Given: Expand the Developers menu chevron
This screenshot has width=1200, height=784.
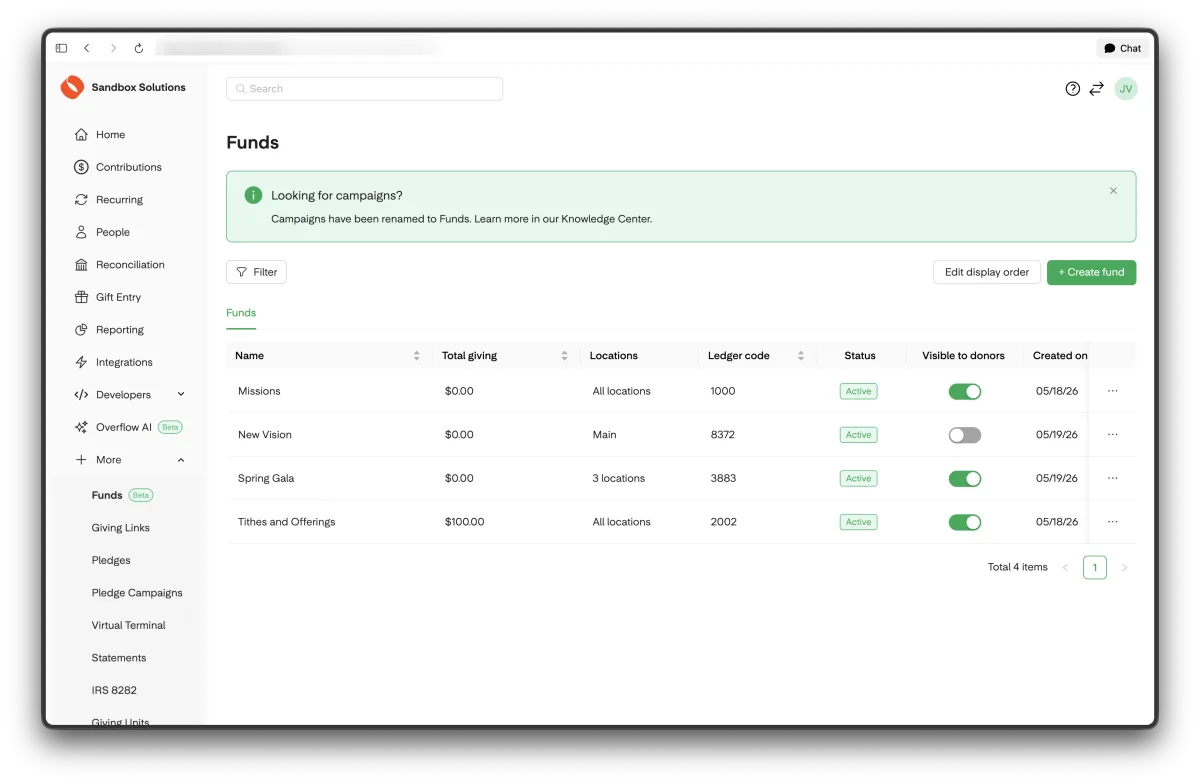Looking at the screenshot, I should (x=181, y=395).
